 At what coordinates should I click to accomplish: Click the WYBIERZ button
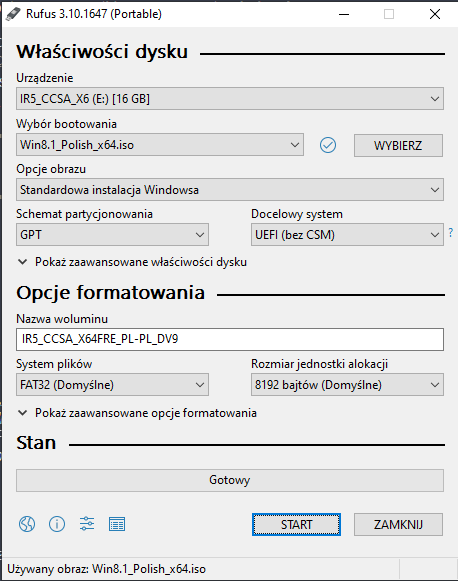(x=398, y=145)
